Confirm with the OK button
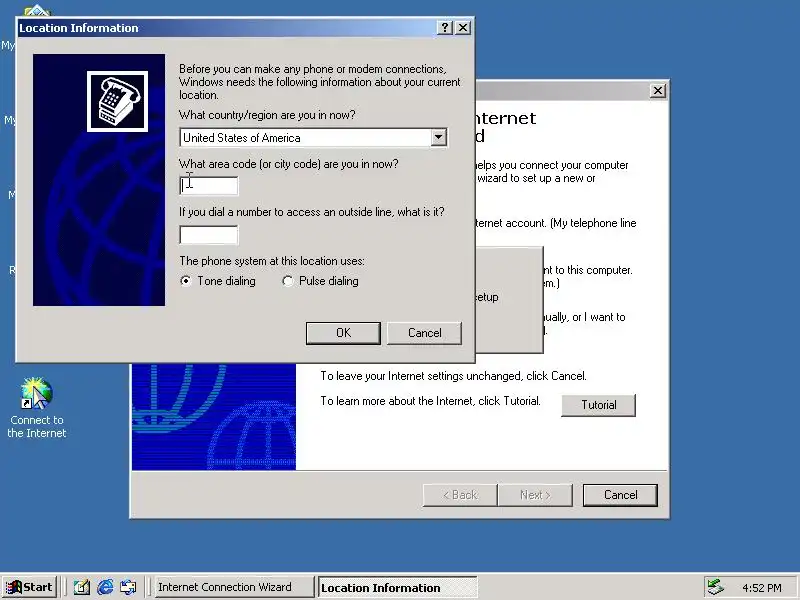800x600 pixels. click(x=343, y=333)
